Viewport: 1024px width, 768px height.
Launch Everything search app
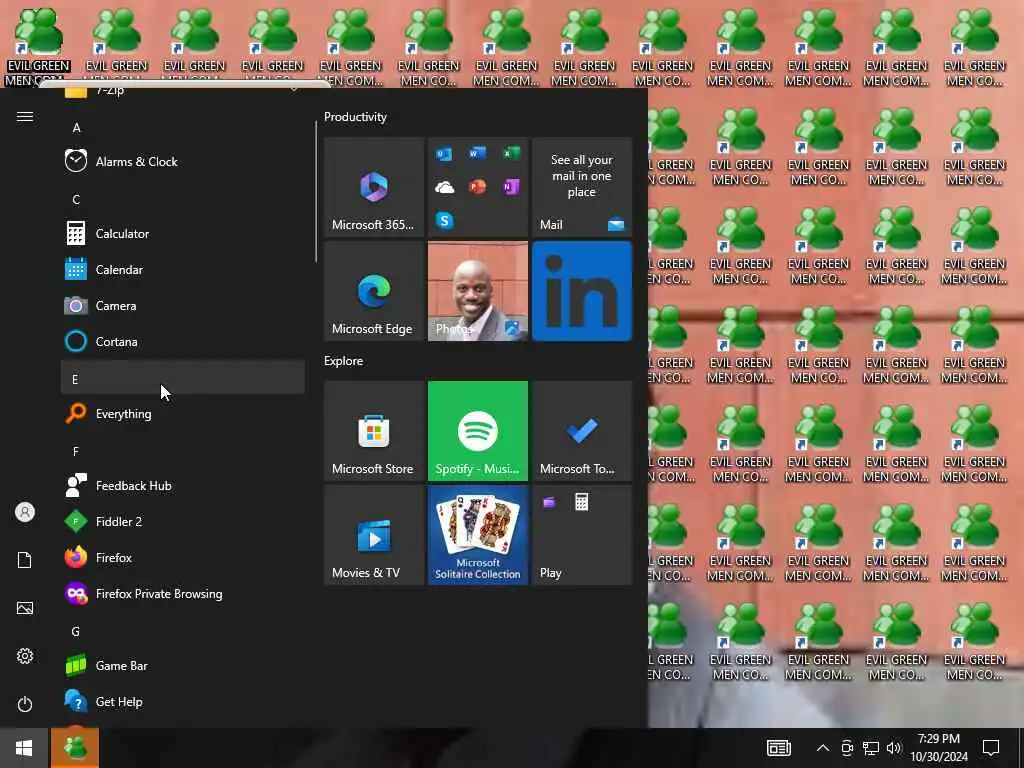[182, 413]
